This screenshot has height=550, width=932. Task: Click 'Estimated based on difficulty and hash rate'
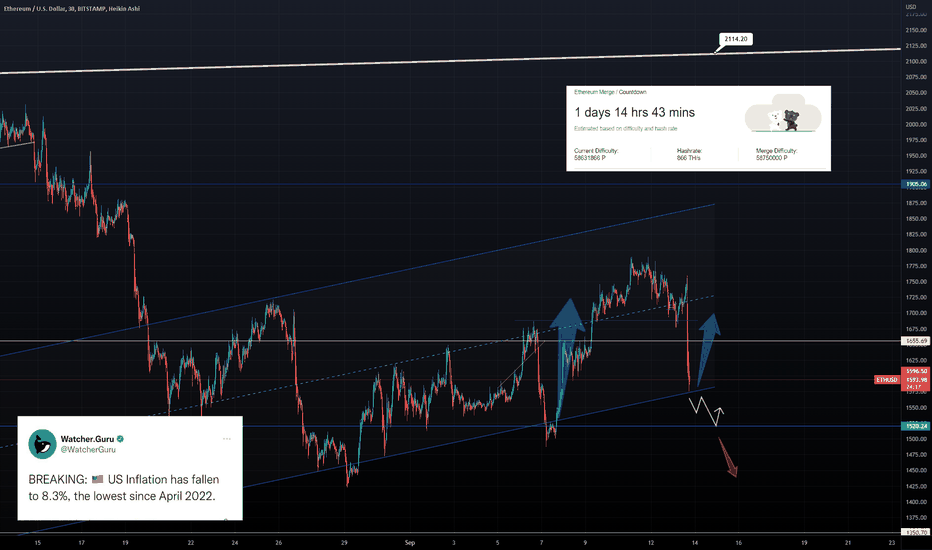[x=625, y=128]
